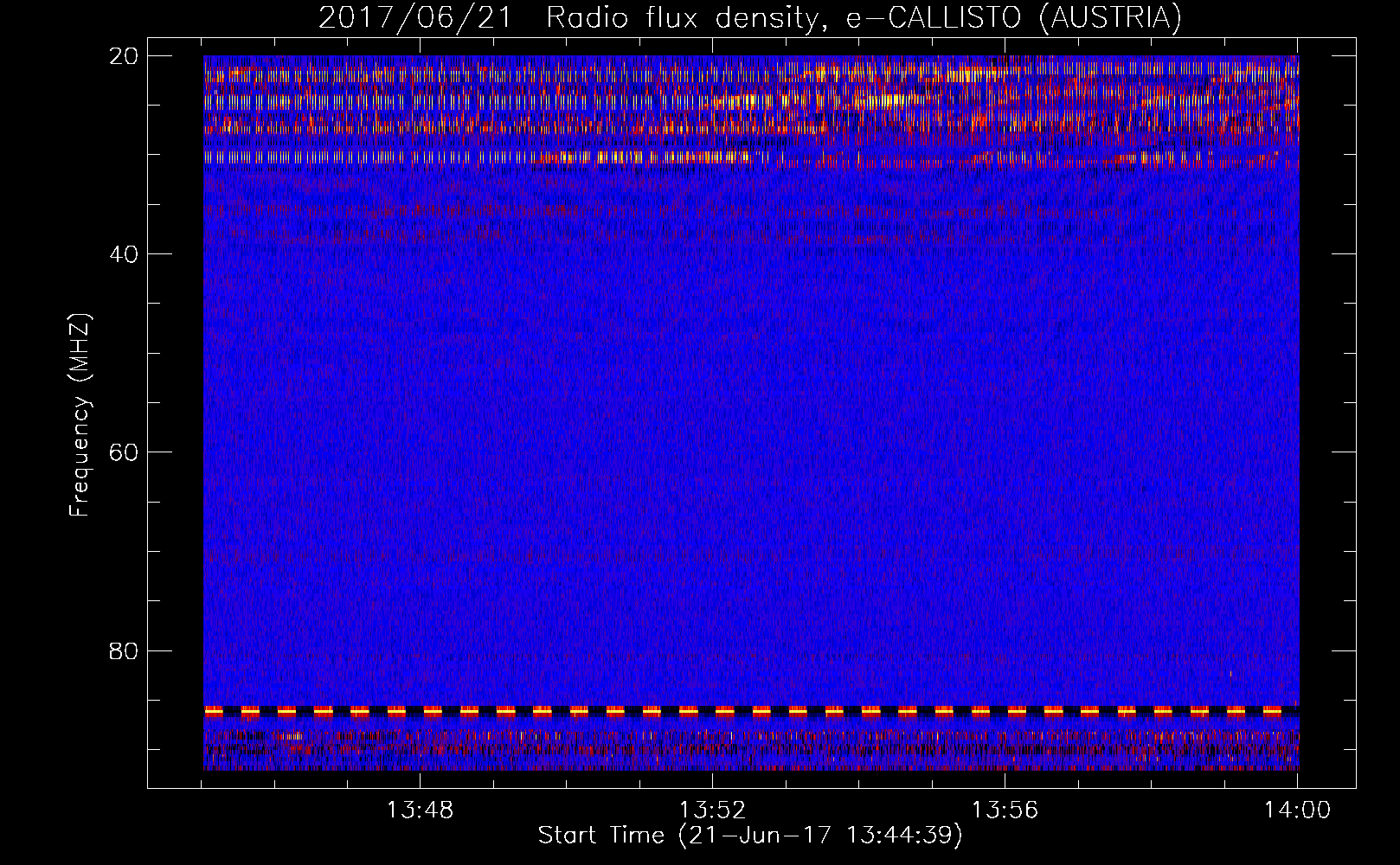Screen dimensions: 1400x865
Task: Click the plot title 'Radio flux density, e-CALLISTO (AUSTRIA)'
Action: tap(864, 18)
